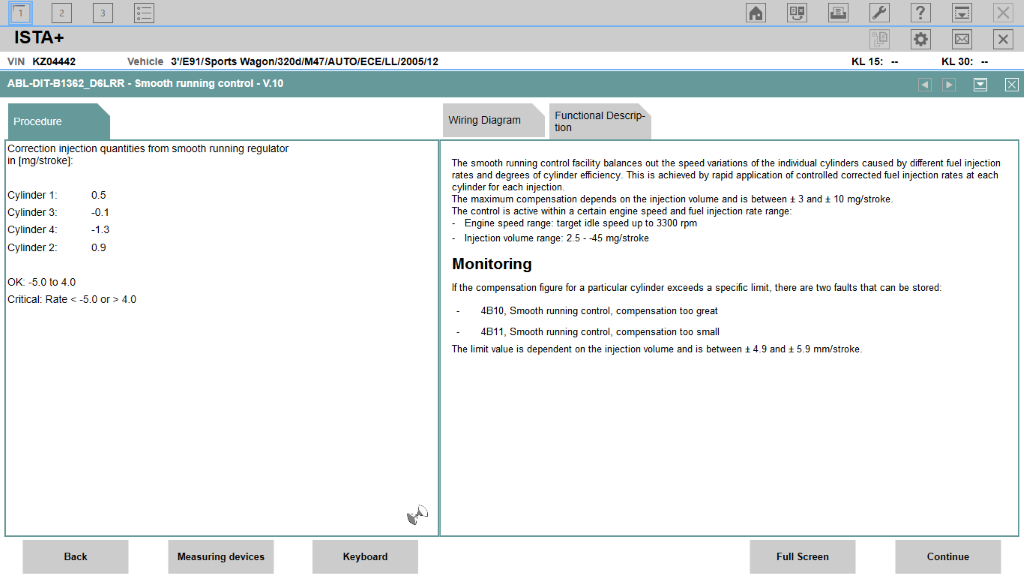The height and width of the screenshot is (576, 1024).
Task: Switch to session tab 3
Action: tap(103, 13)
